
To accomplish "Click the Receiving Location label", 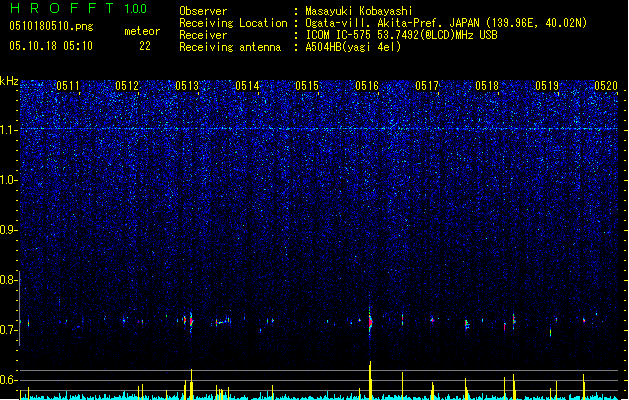I will (x=233, y=23).
